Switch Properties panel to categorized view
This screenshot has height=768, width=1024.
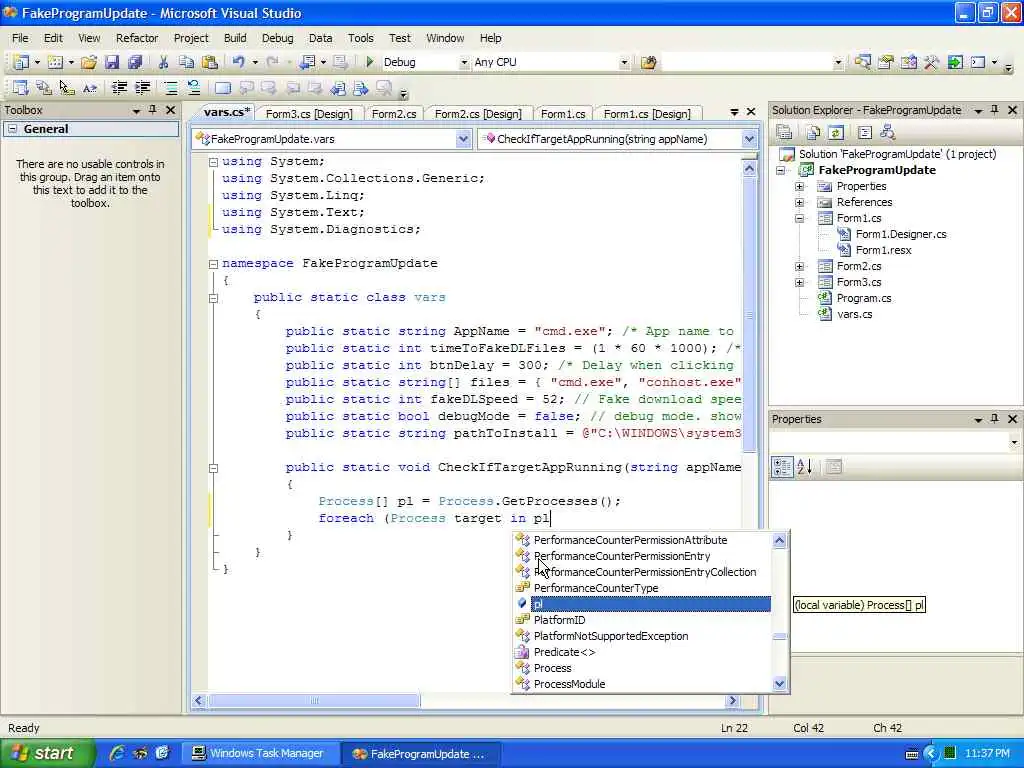(x=782, y=466)
